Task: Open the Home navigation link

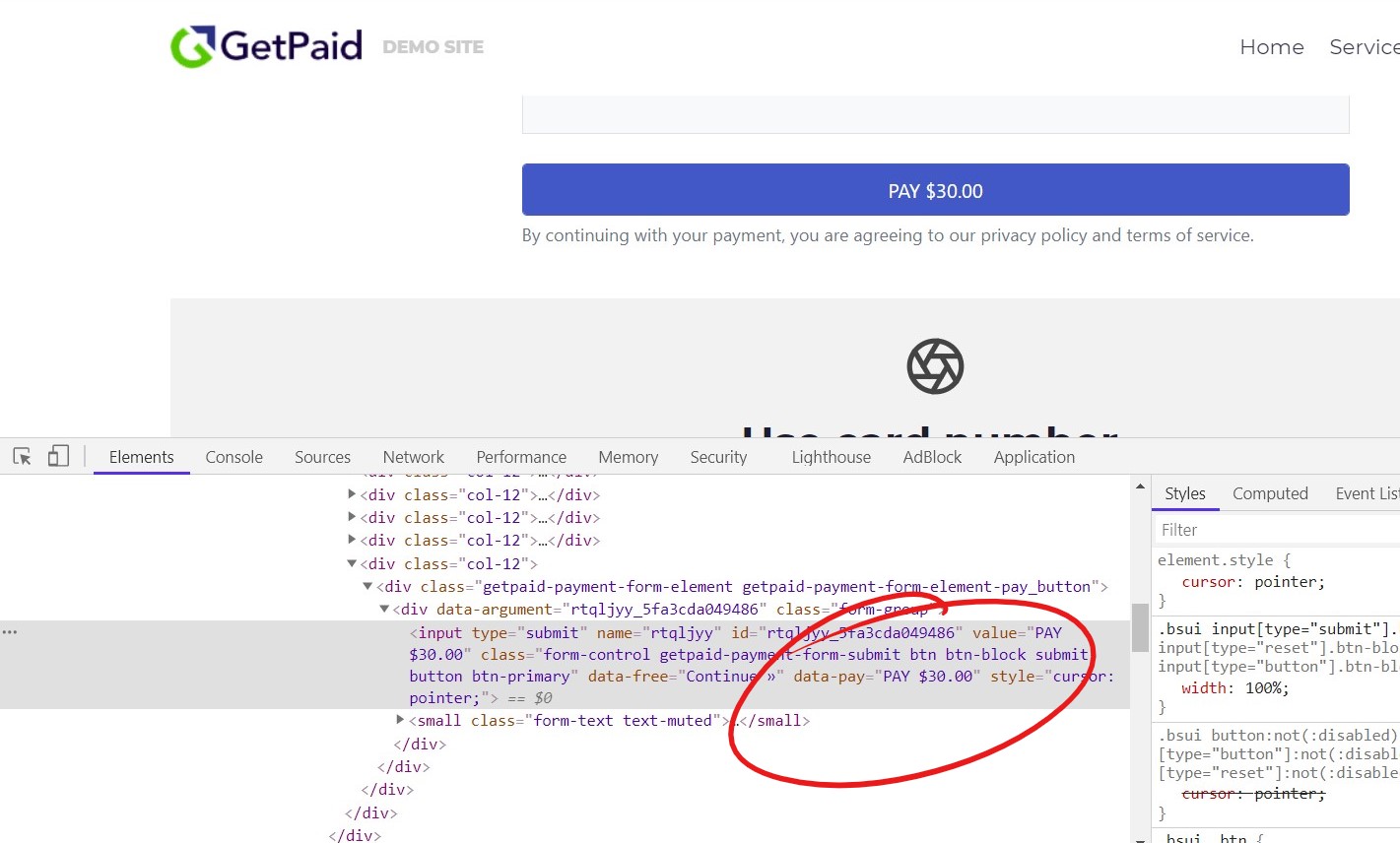Action: coord(1271,46)
